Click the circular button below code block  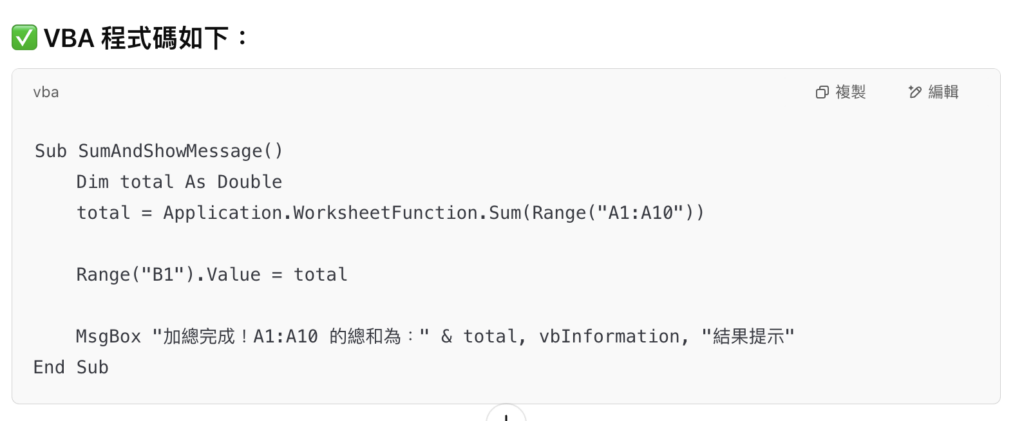pyautogui.click(x=506, y=415)
